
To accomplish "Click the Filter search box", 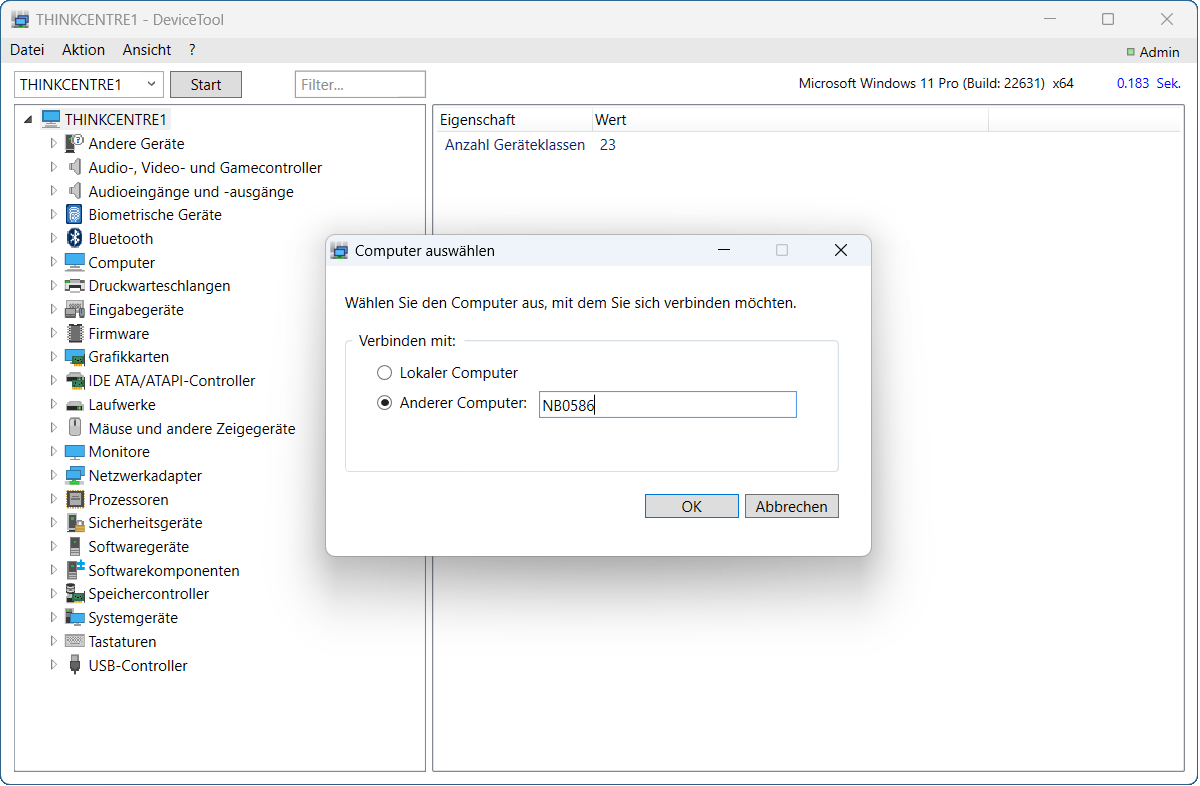I will [360, 85].
